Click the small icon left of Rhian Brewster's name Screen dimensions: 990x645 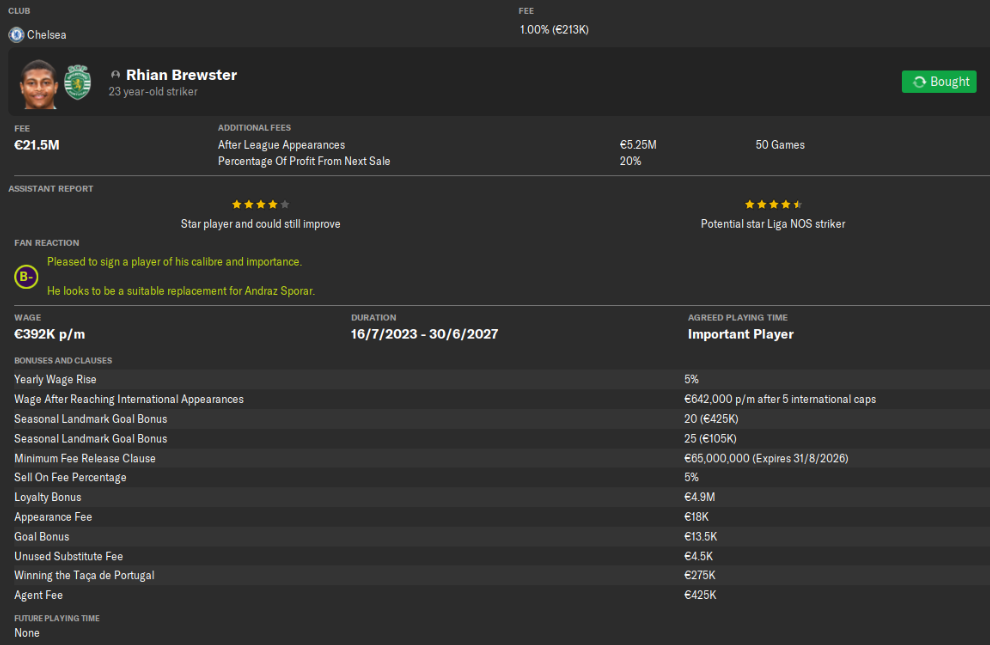[x=116, y=75]
